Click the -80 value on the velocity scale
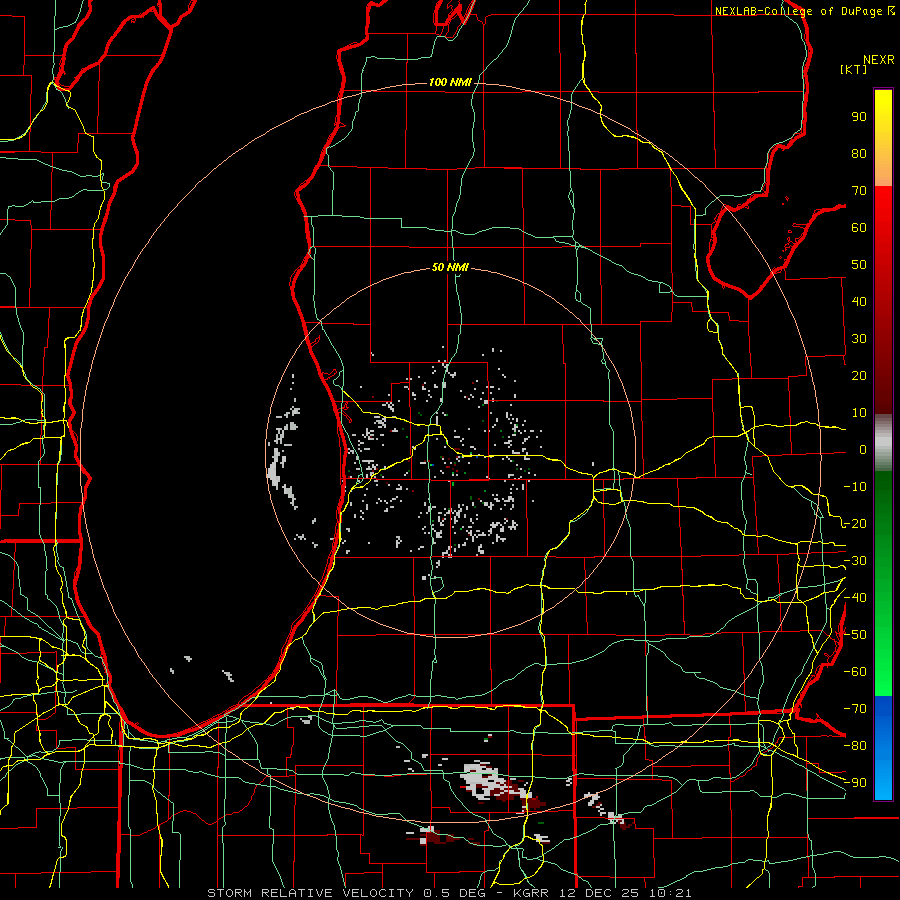Image resolution: width=900 pixels, height=900 pixels. coord(855,746)
